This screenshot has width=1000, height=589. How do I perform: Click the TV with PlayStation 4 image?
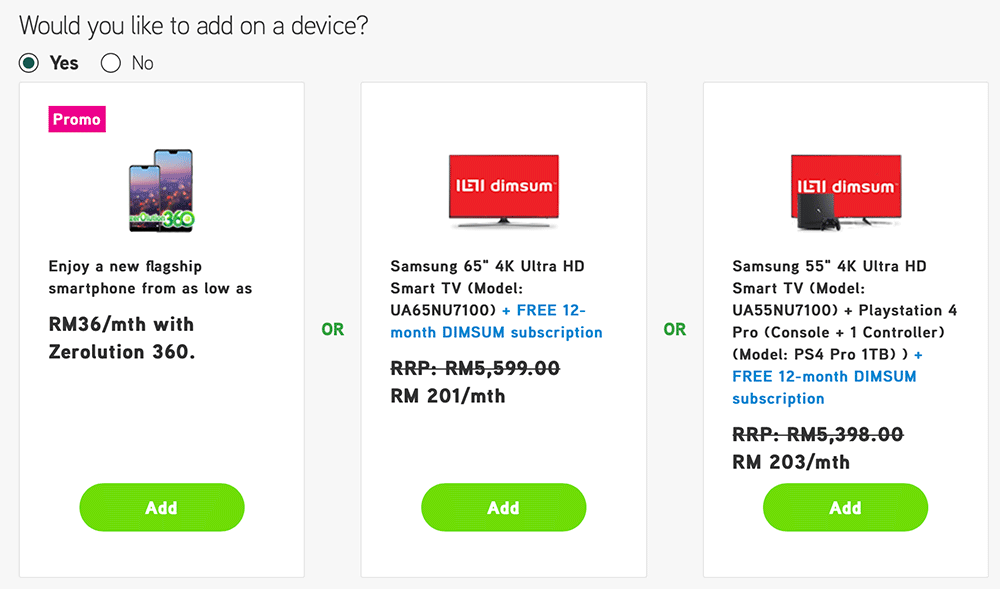click(845, 193)
